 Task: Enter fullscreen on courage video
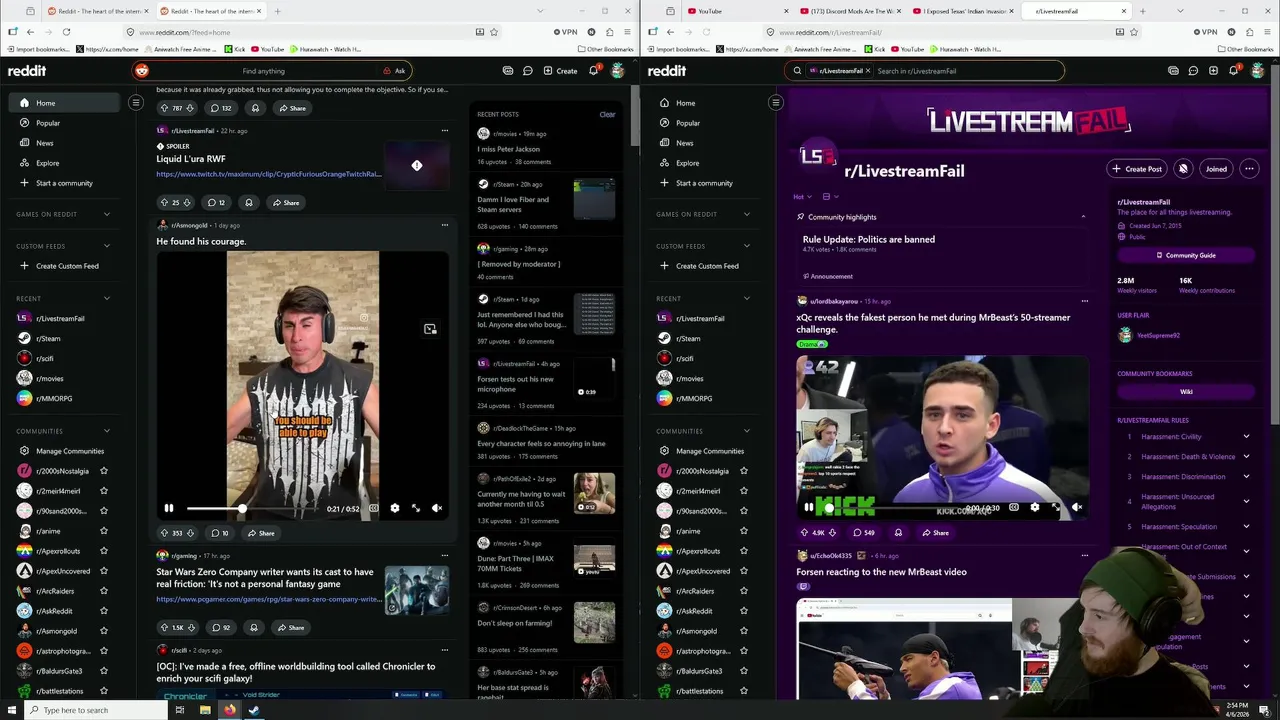click(x=416, y=508)
